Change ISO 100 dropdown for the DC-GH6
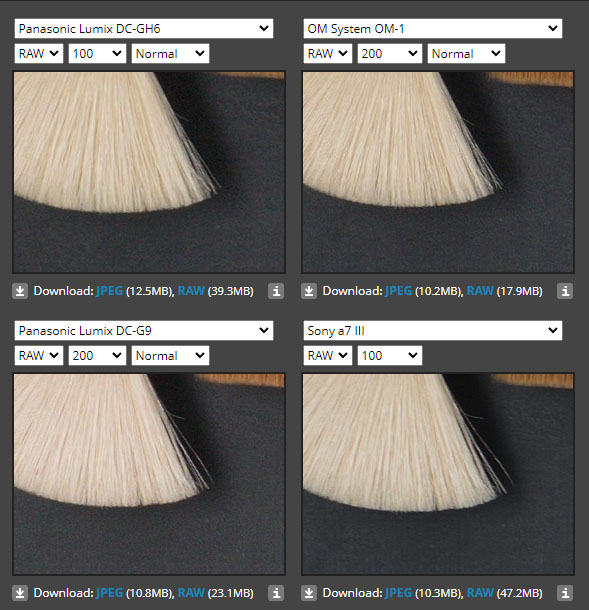The width and height of the screenshot is (589, 610). pos(97,53)
